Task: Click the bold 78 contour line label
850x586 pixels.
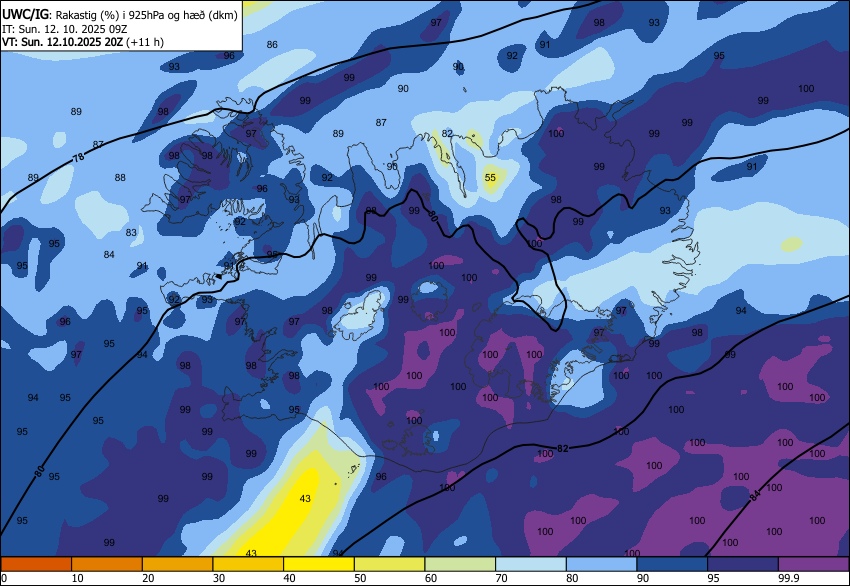Action: pyautogui.click(x=79, y=157)
